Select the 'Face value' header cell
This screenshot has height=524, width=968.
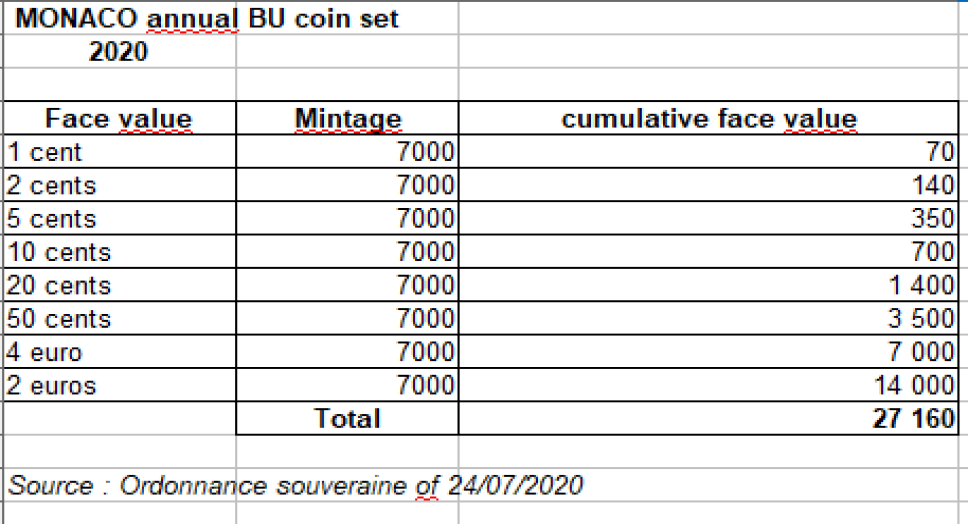119,119
